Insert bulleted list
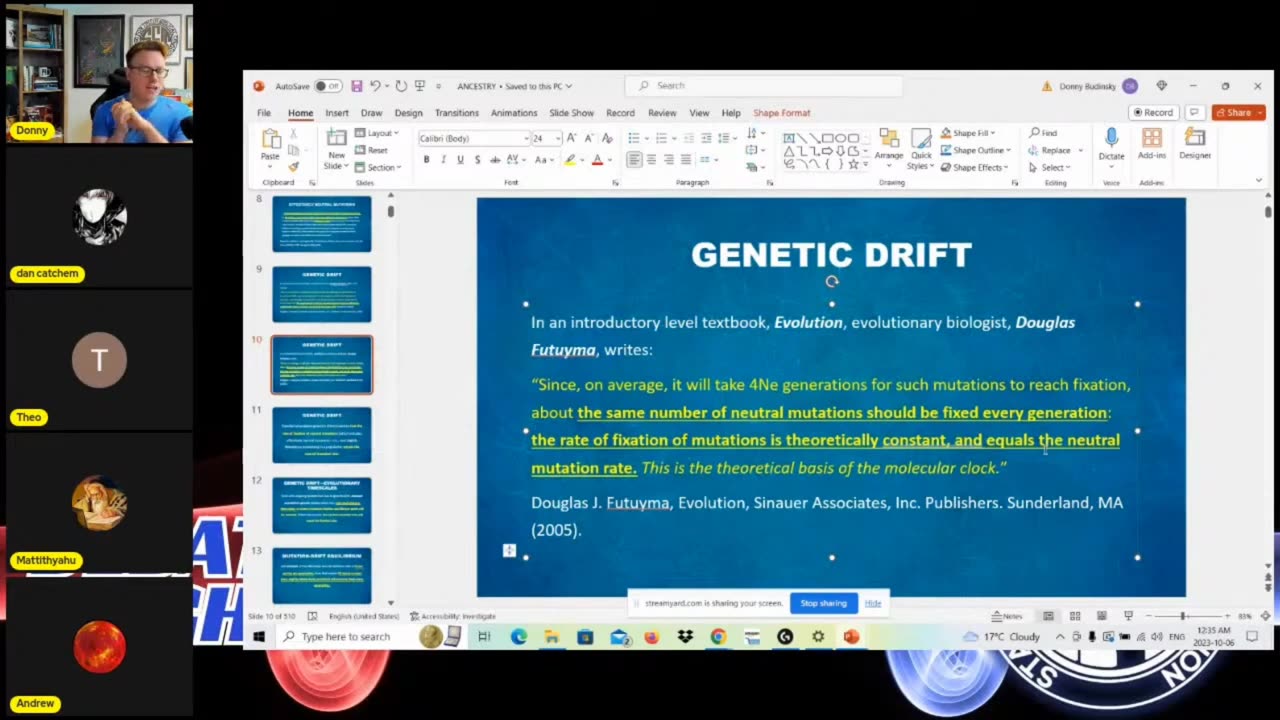Viewport: 1280px width, 720px height. [634, 138]
